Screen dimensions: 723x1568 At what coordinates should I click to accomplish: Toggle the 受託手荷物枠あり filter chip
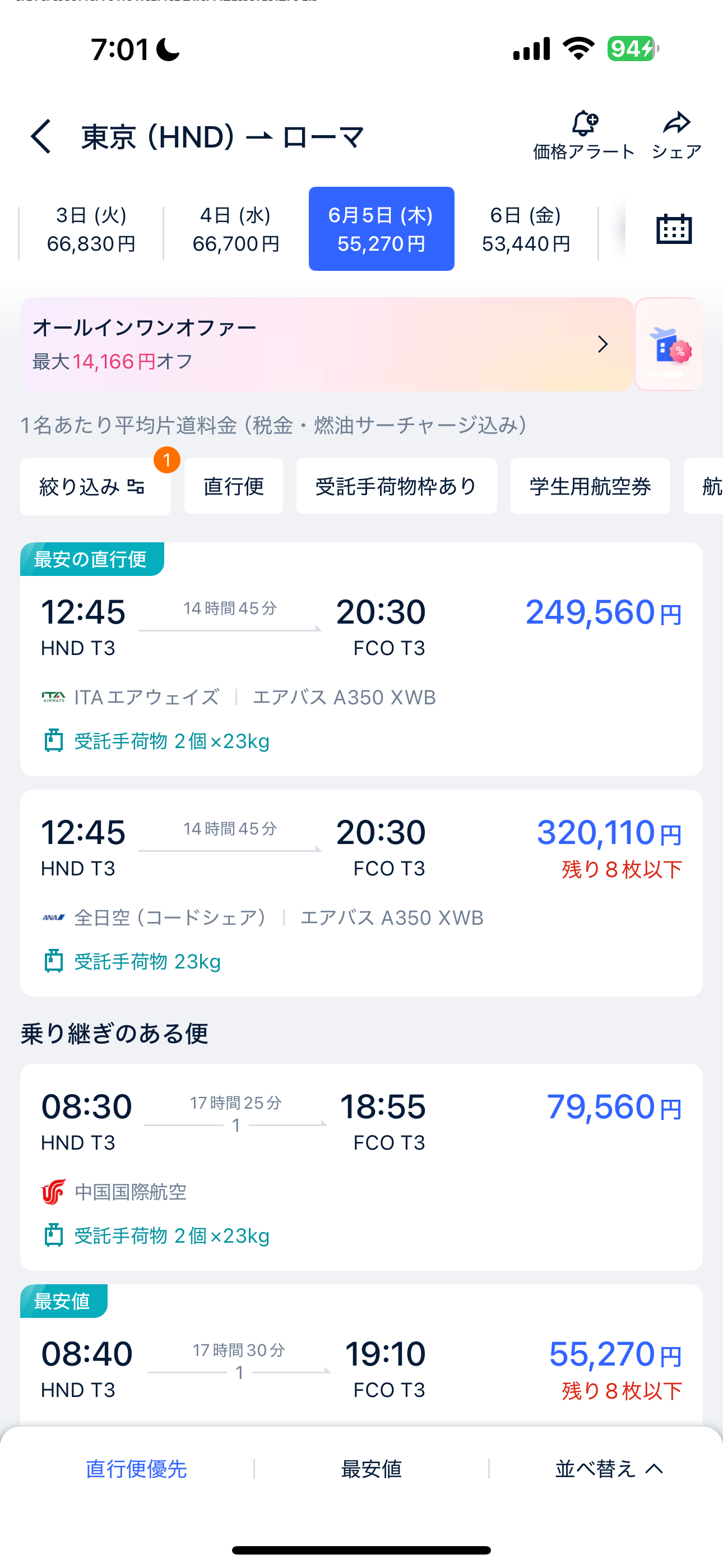pyautogui.click(x=396, y=486)
